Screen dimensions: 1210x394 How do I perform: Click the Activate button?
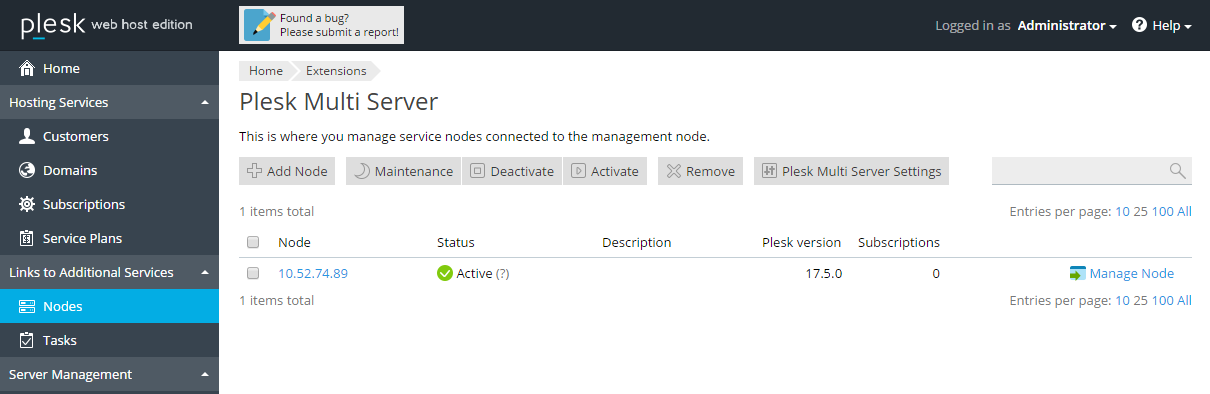605,171
